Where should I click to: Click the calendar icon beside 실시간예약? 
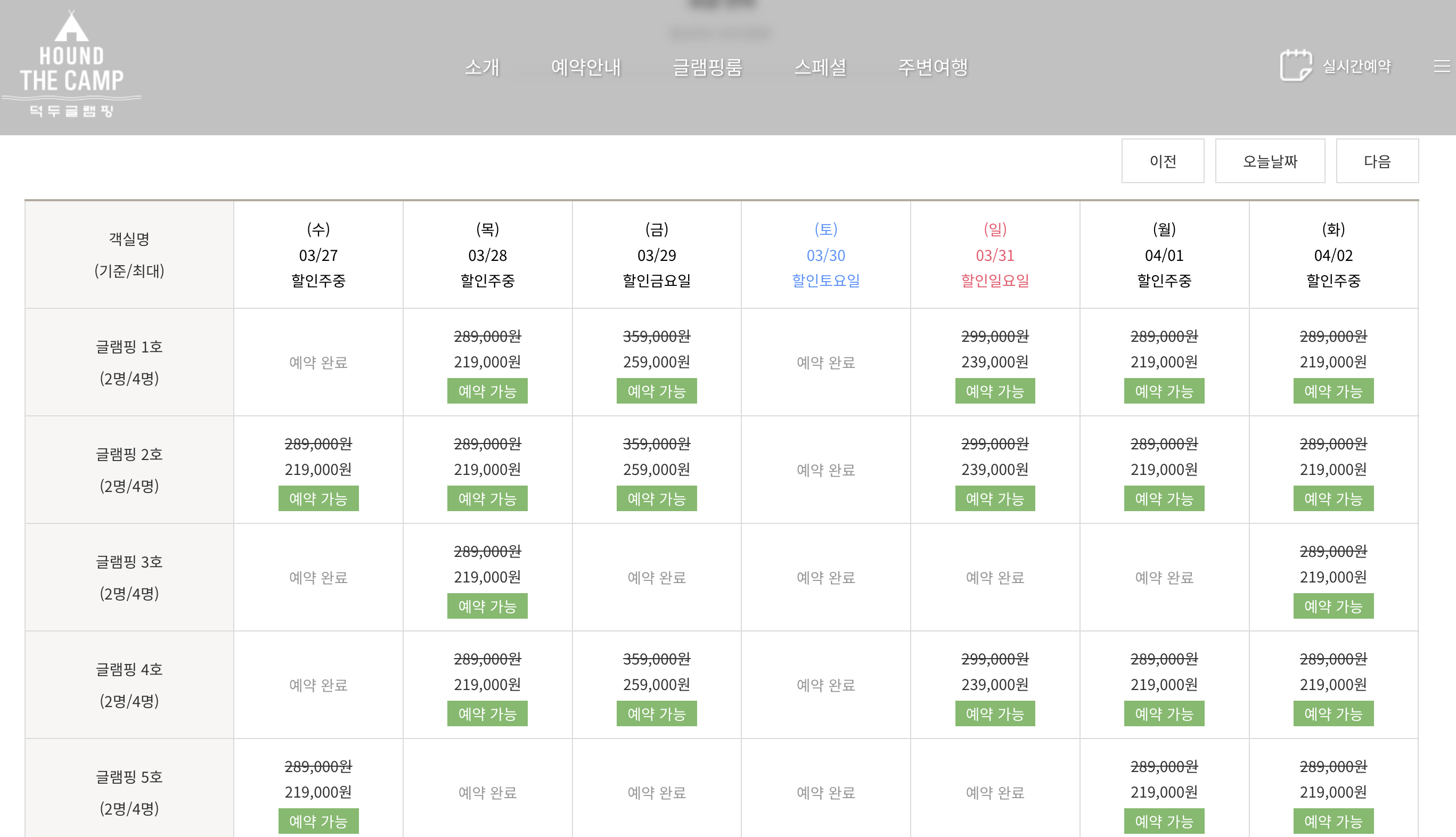[1295, 65]
